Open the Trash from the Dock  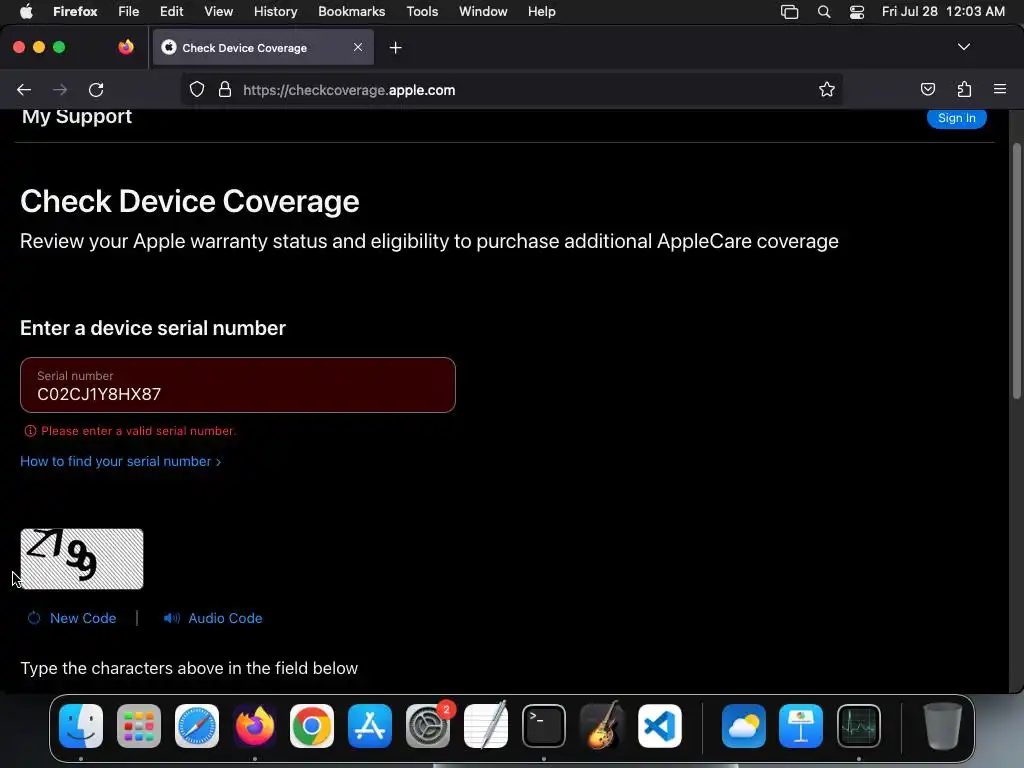point(942,726)
